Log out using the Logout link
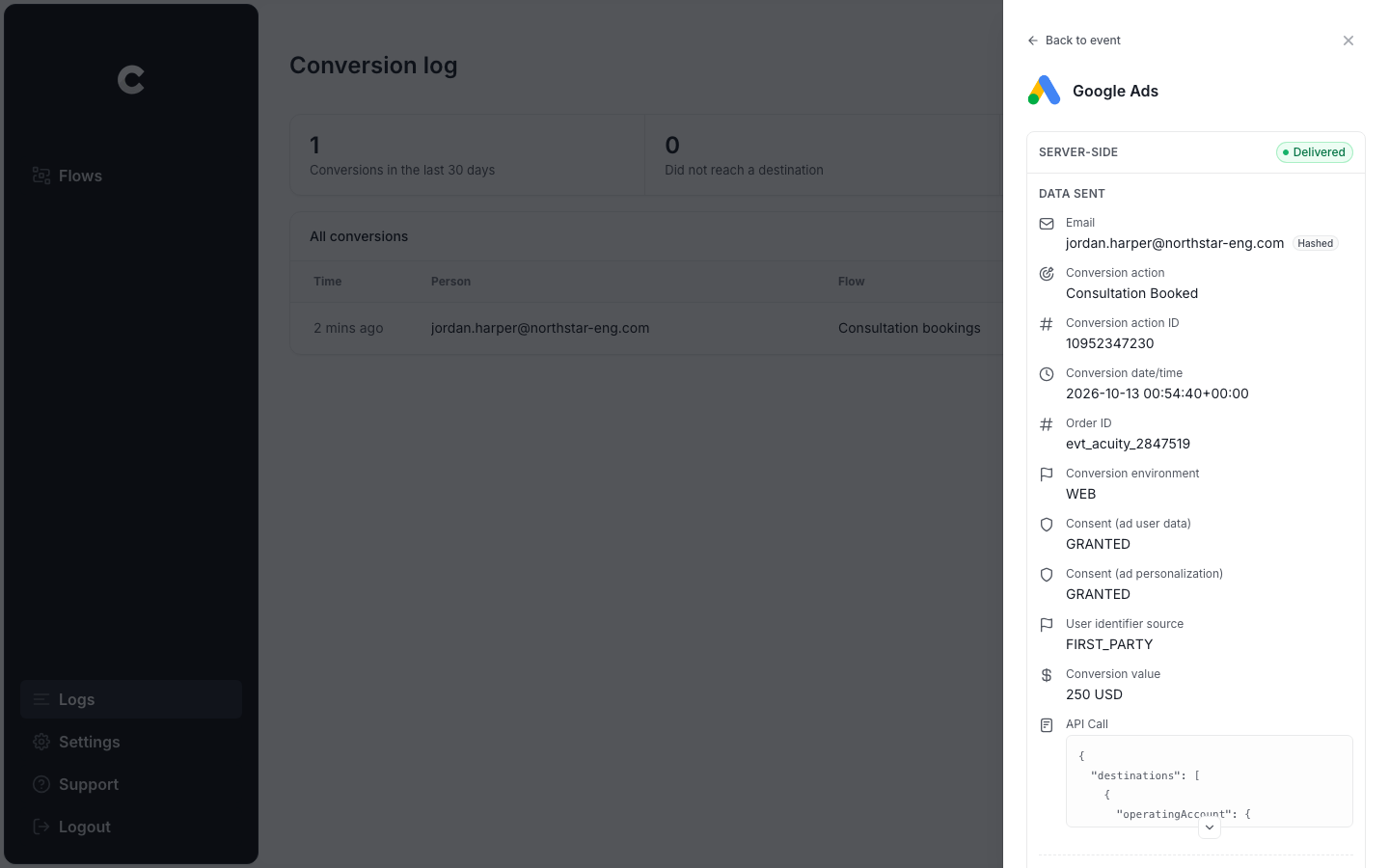 click(x=131, y=827)
